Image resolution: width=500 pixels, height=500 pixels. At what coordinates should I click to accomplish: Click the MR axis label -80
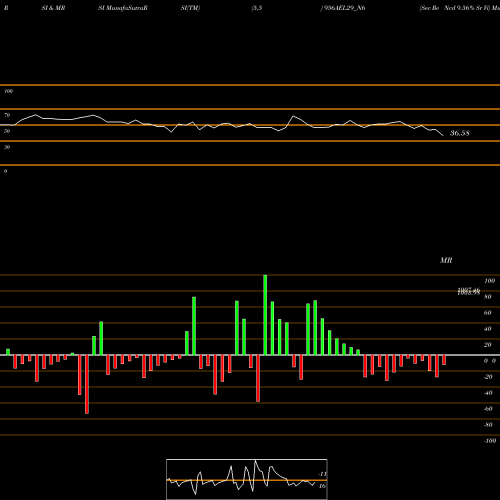[488, 425]
